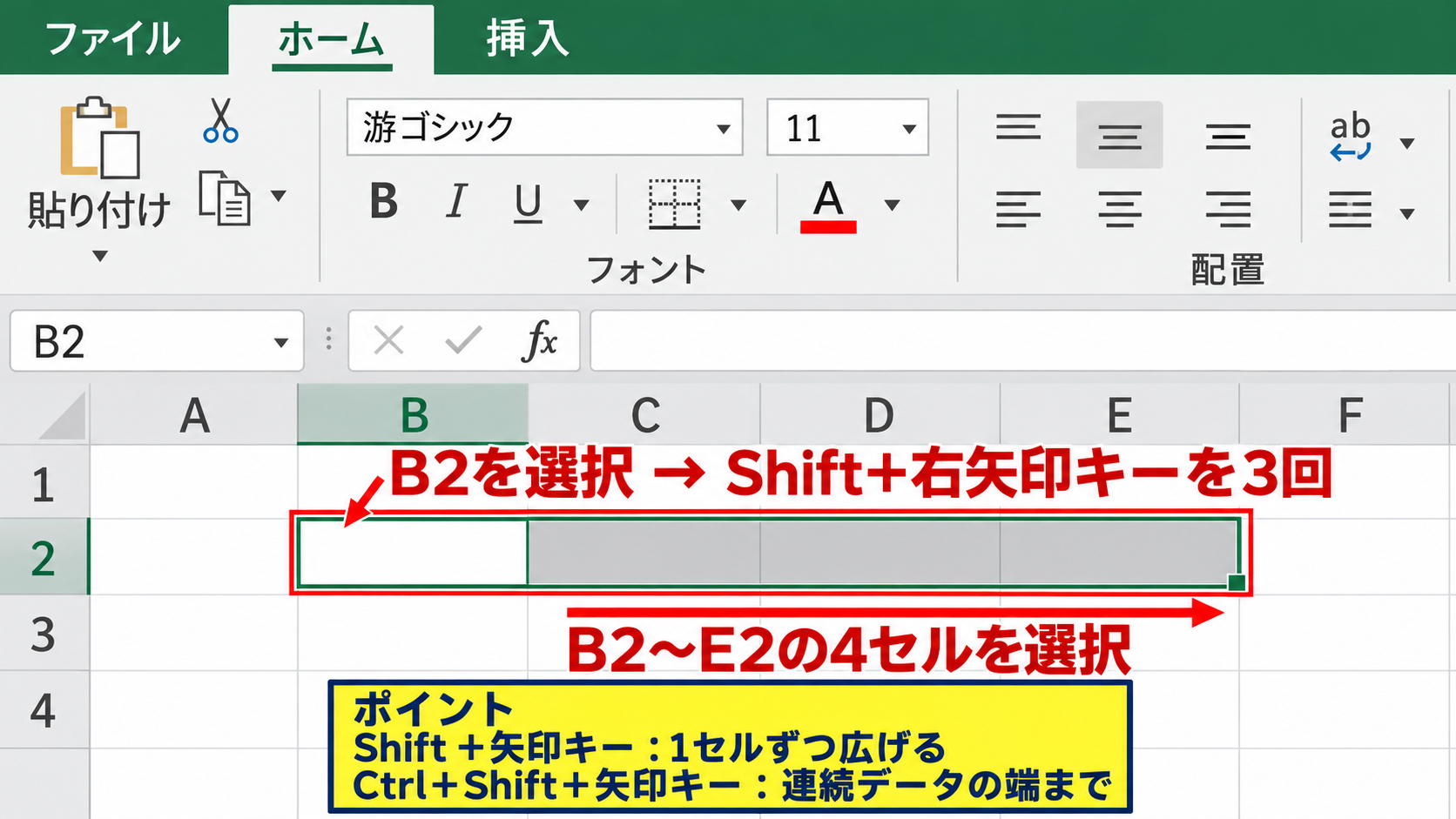This screenshot has width=1456, height=819.
Task: Expand merge cells options dropdown
Action: (x=1407, y=214)
